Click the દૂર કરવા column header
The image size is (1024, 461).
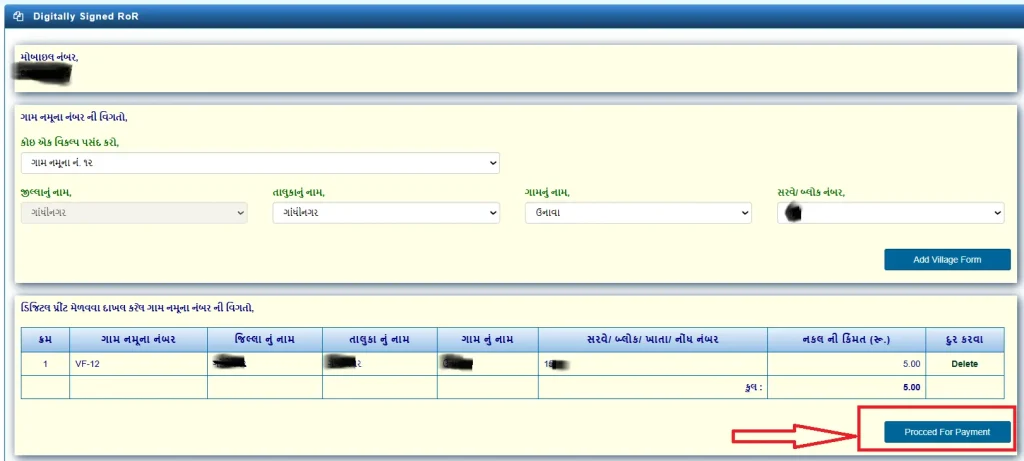tap(964, 340)
